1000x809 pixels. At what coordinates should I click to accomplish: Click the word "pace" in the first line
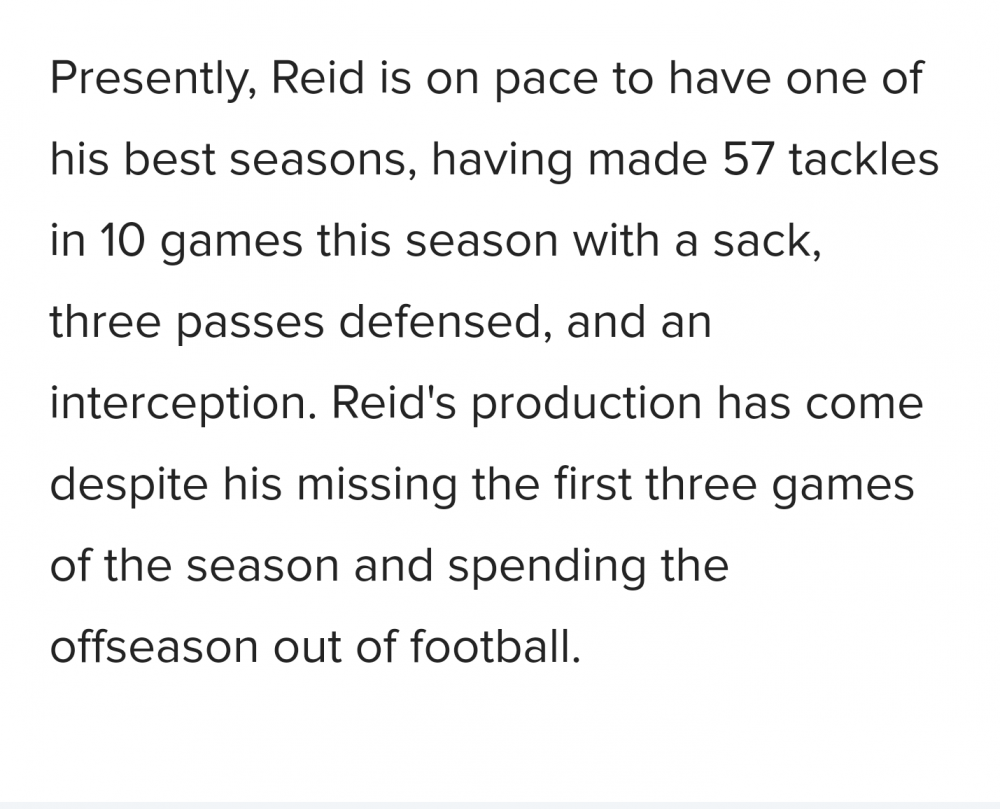pyautogui.click(x=547, y=82)
